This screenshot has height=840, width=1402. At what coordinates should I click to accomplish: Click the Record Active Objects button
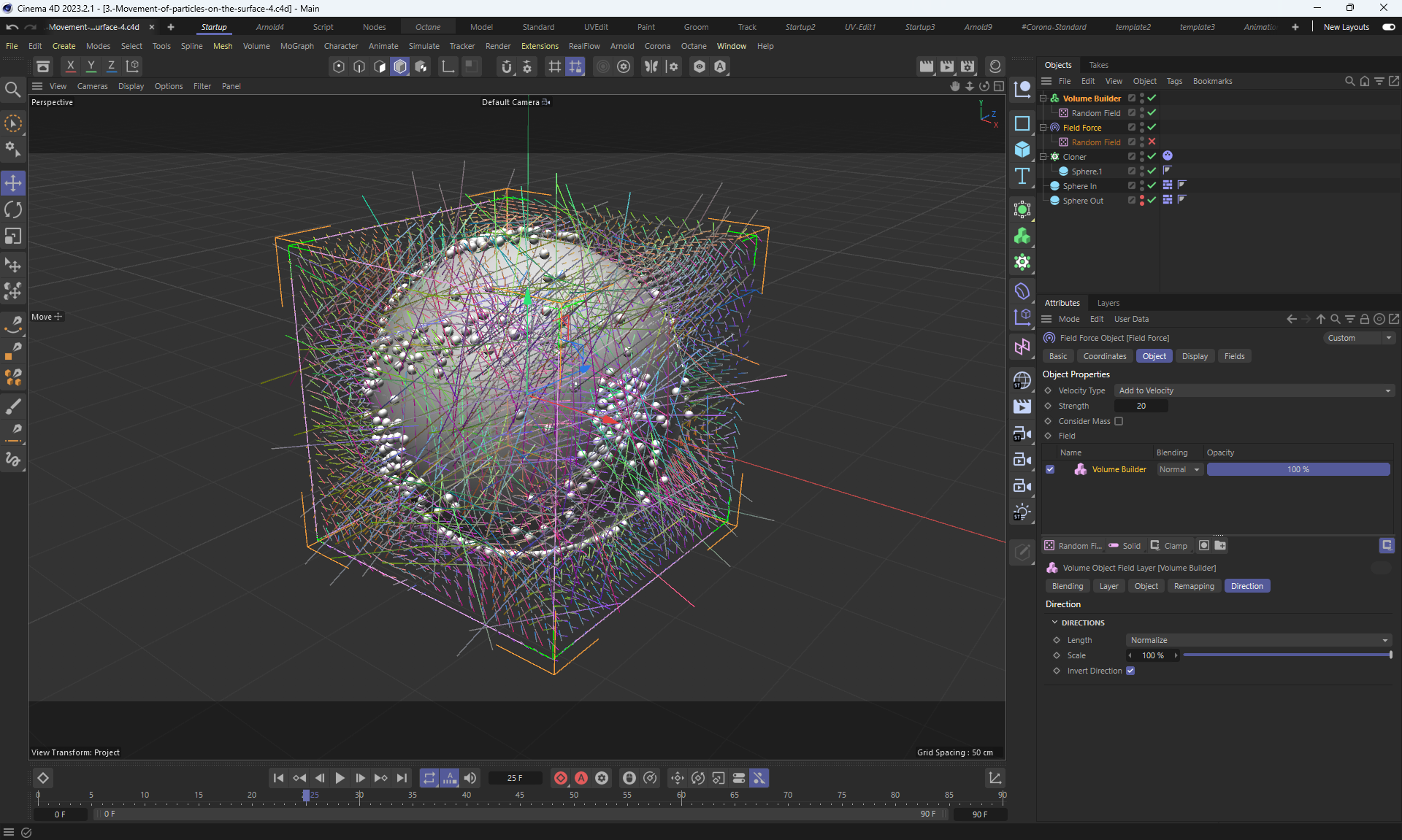point(561,779)
